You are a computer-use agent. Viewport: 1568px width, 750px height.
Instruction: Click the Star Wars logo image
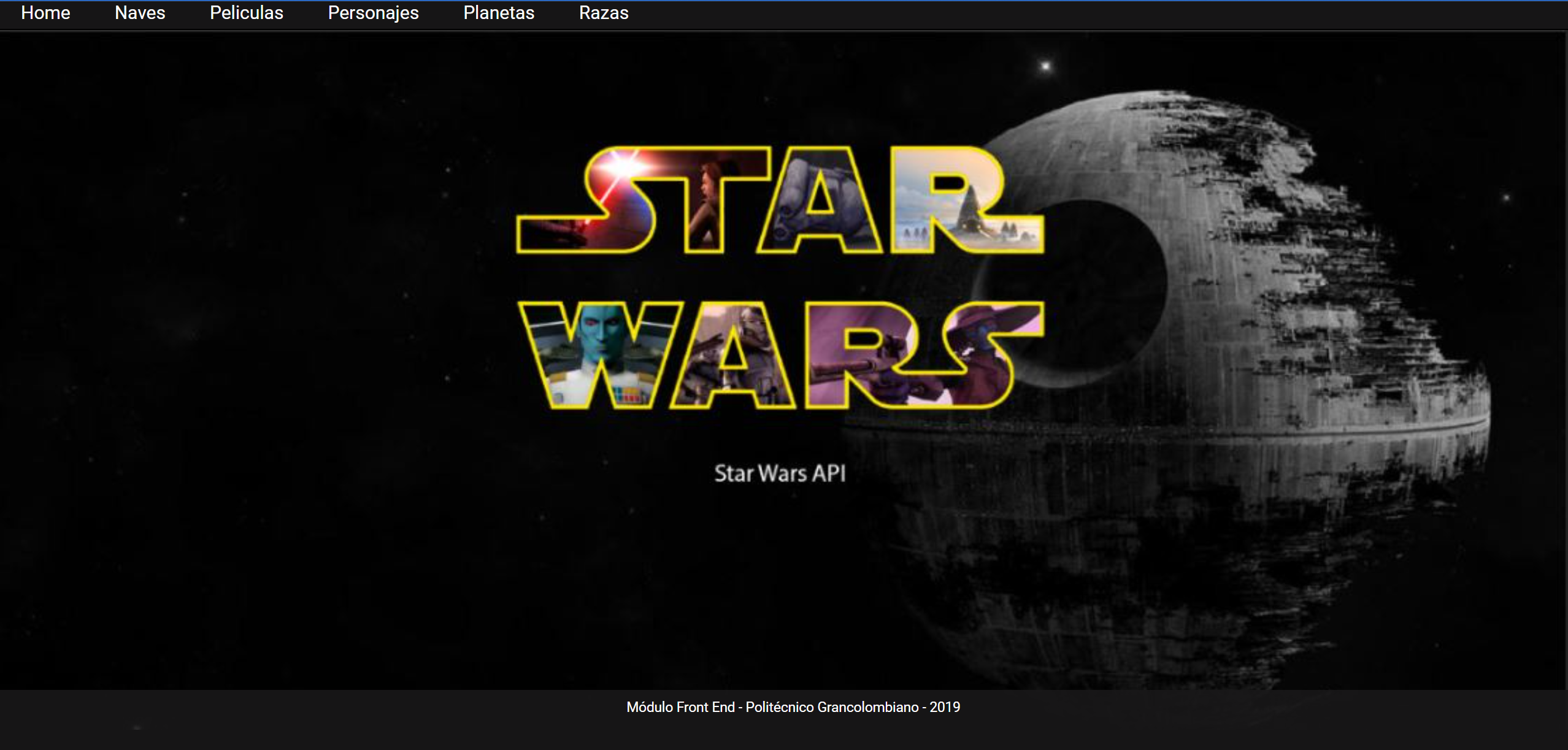click(779, 276)
